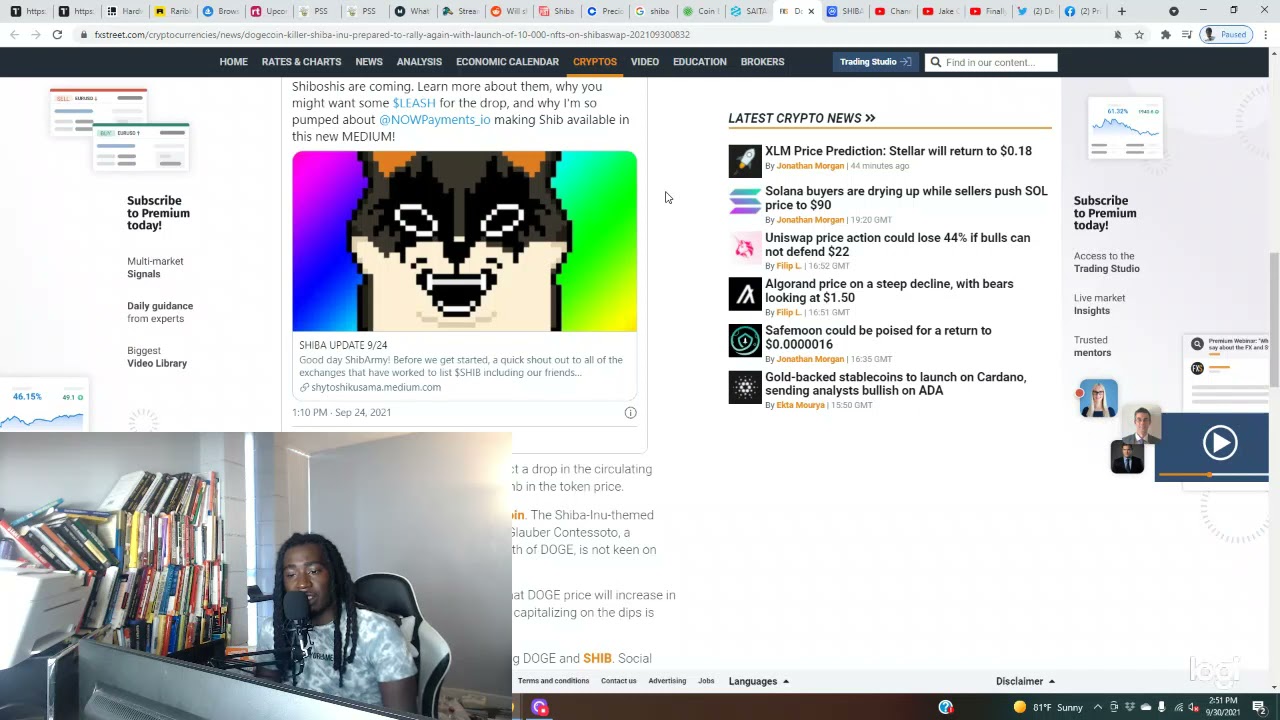
Task: Open Solana buyers drying up article
Action: [906, 198]
